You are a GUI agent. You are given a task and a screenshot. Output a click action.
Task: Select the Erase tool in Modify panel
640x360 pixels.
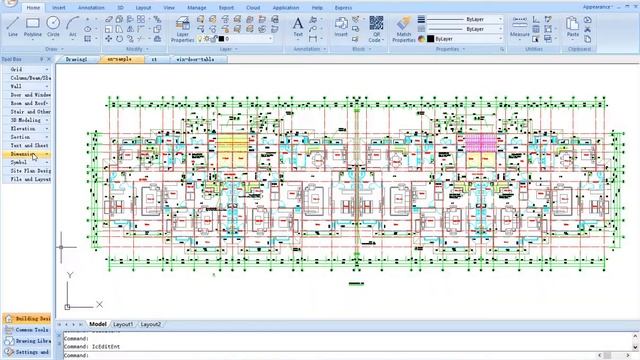(x=108, y=19)
